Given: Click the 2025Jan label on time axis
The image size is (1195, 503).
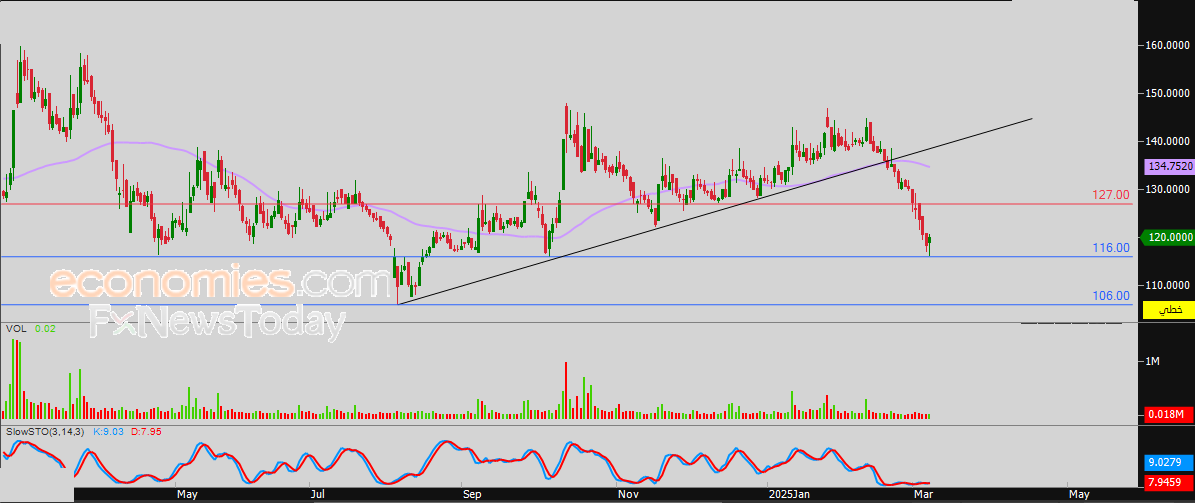Looking at the screenshot, I should [788, 495].
